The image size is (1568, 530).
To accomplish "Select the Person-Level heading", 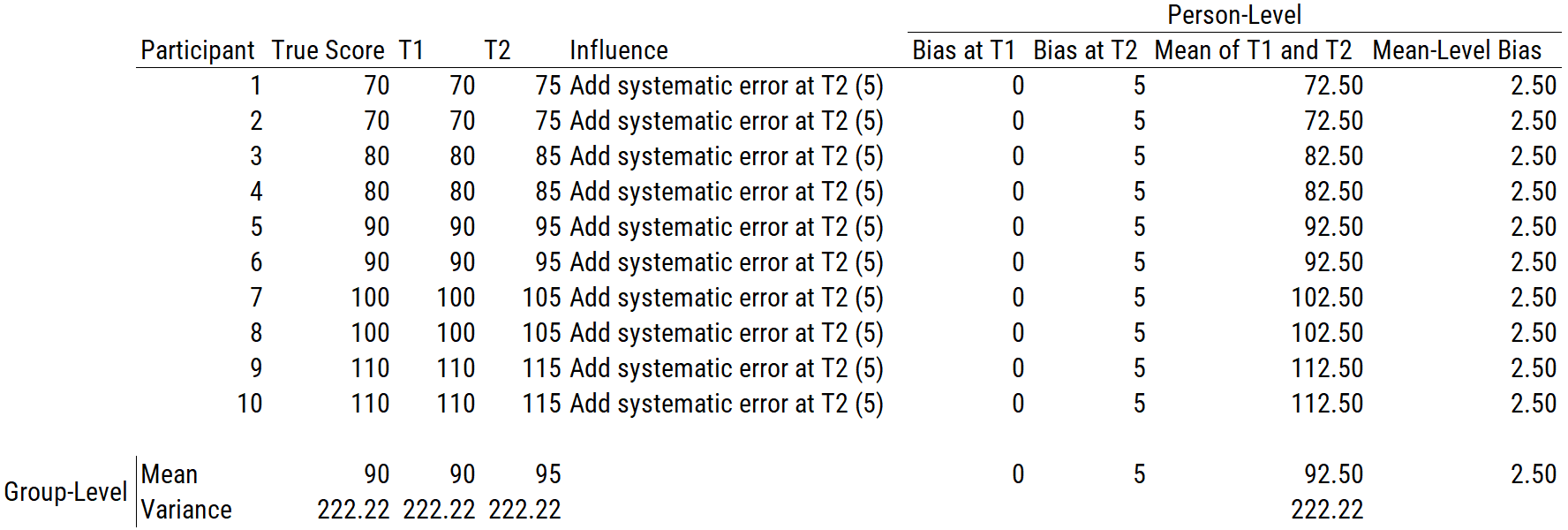I will click(x=1233, y=15).
